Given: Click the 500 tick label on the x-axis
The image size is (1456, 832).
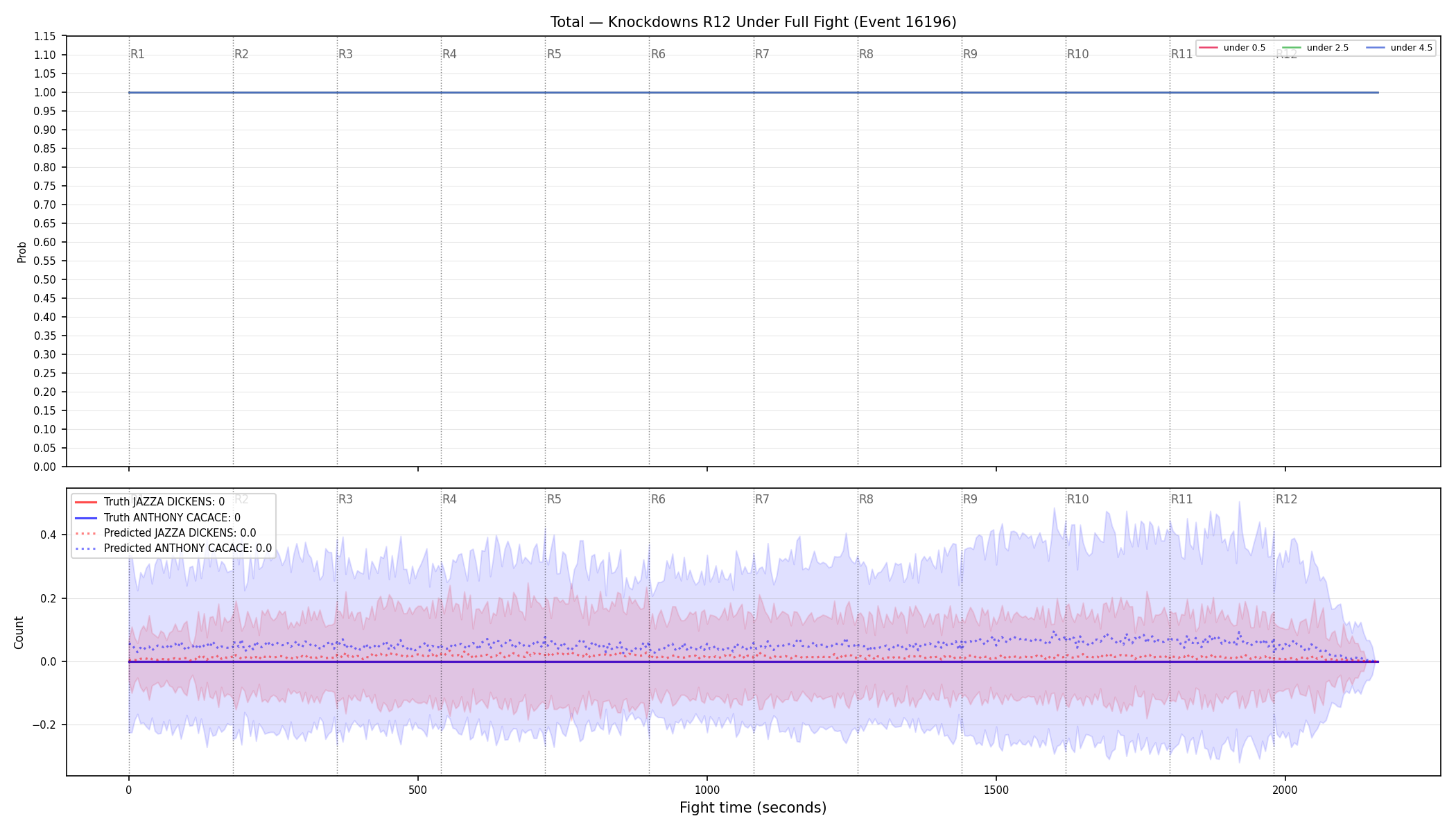Looking at the screenshot, I should pos(417,790).
